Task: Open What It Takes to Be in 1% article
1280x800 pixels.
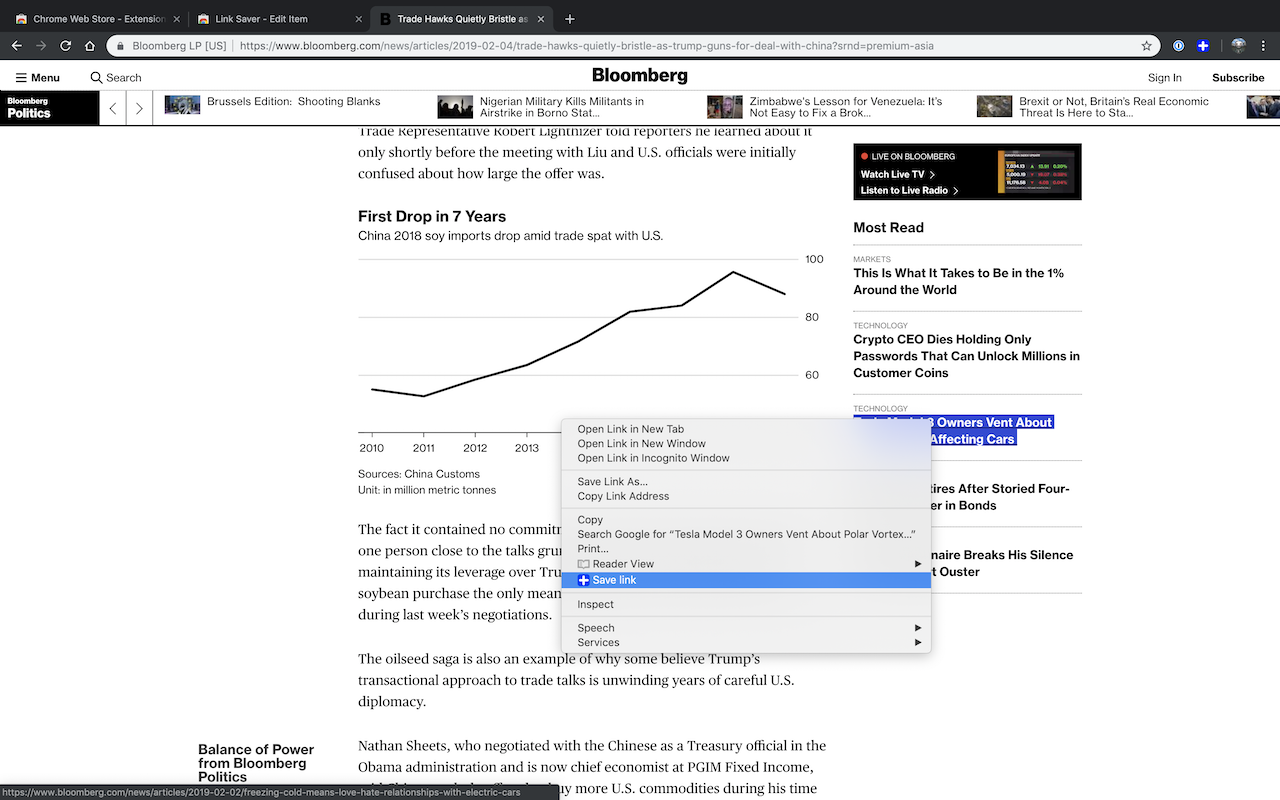Action: (x=958, y=281)
